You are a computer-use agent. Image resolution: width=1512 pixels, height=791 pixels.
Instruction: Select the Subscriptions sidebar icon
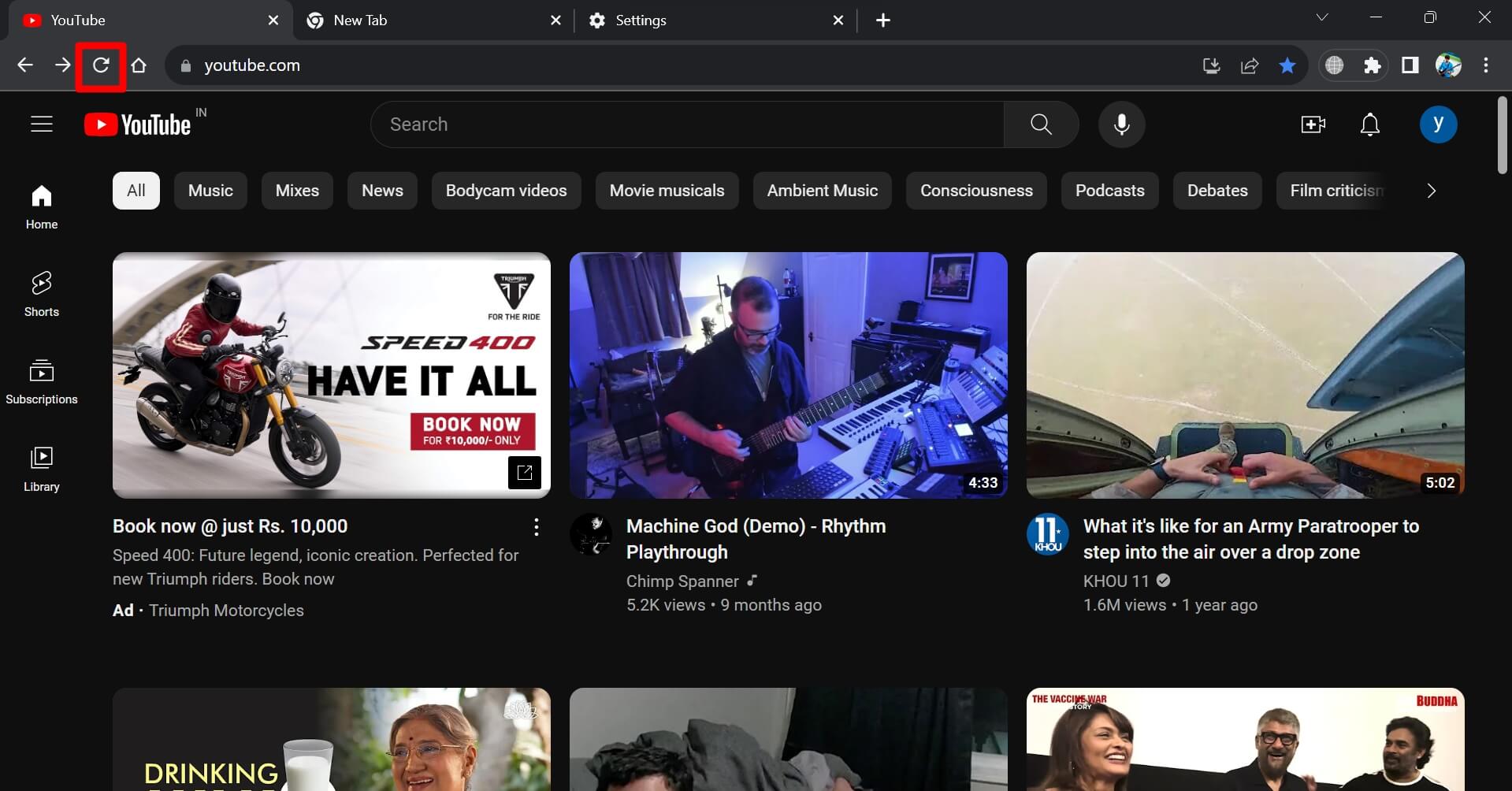[41, 381]
